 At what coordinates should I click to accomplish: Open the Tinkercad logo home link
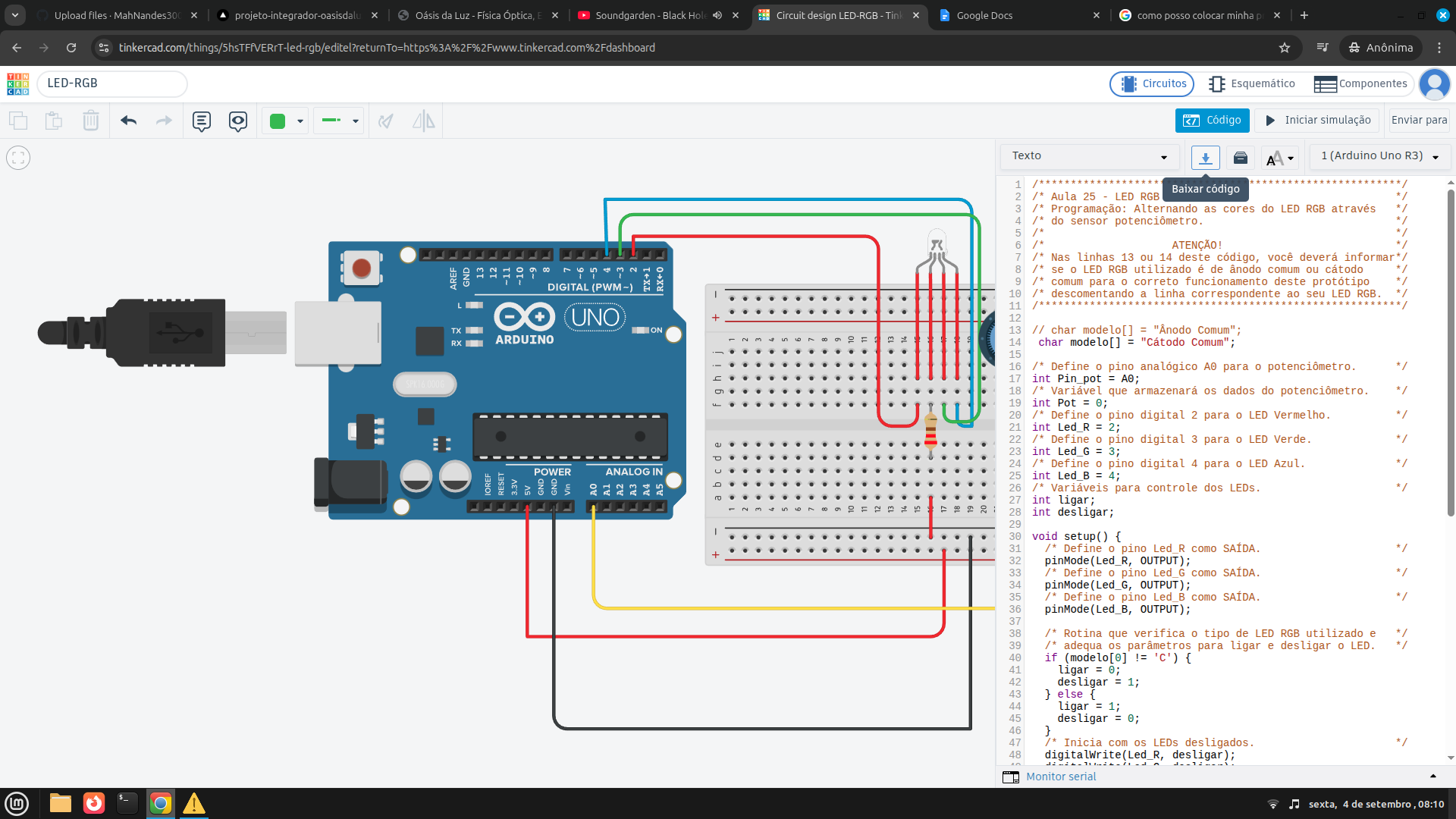coord(18,83)
